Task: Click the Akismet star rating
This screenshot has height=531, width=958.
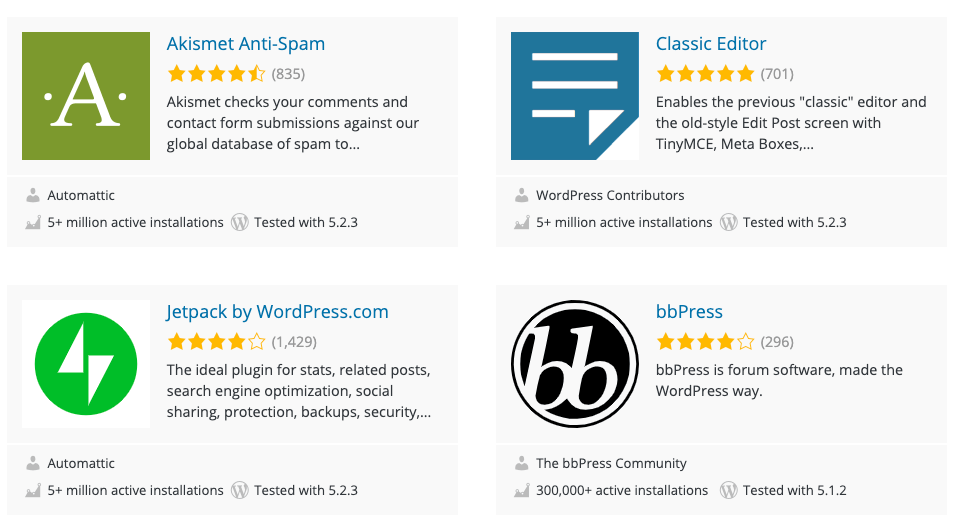Action: [x=216, y=73]
